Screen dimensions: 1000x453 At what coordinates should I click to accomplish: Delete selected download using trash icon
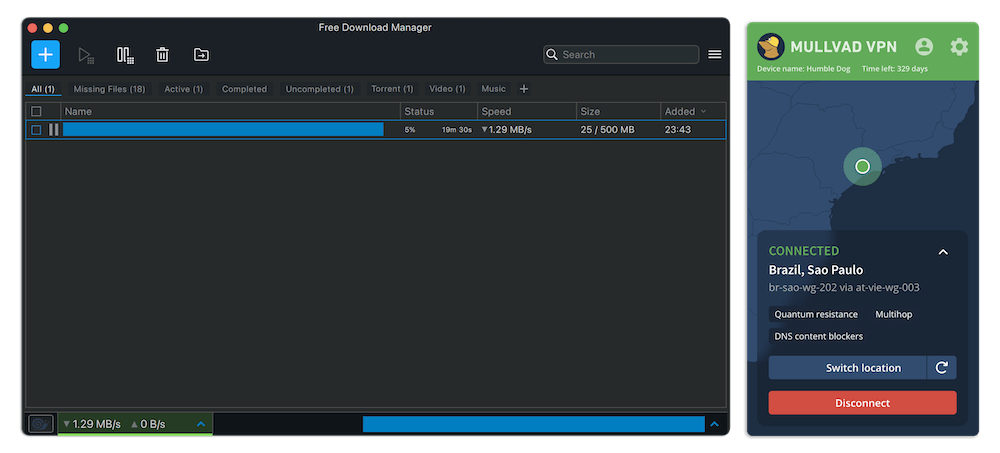(x=163, y=55)
